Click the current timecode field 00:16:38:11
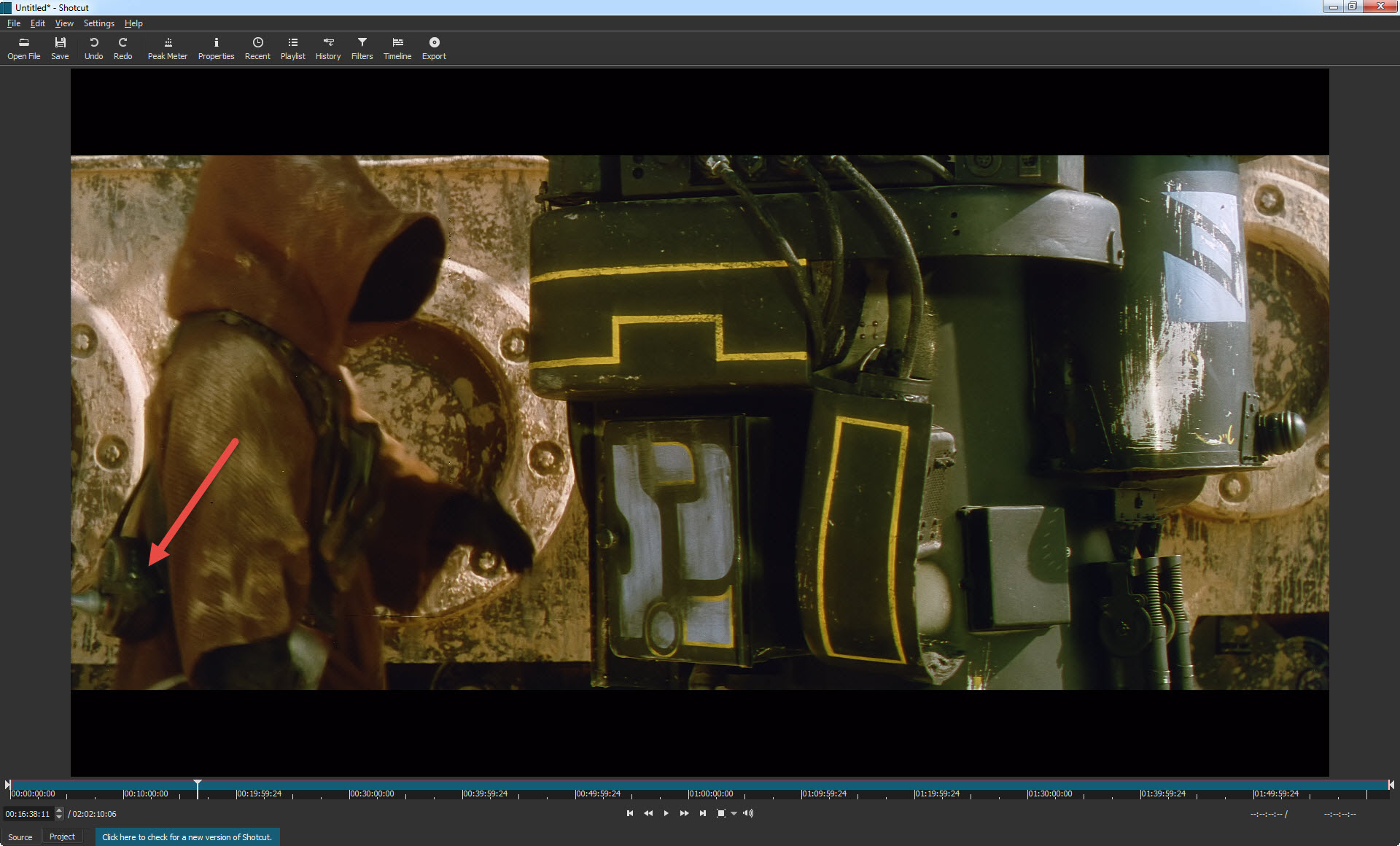The image size is (1400, 846). tap(28, 814)
